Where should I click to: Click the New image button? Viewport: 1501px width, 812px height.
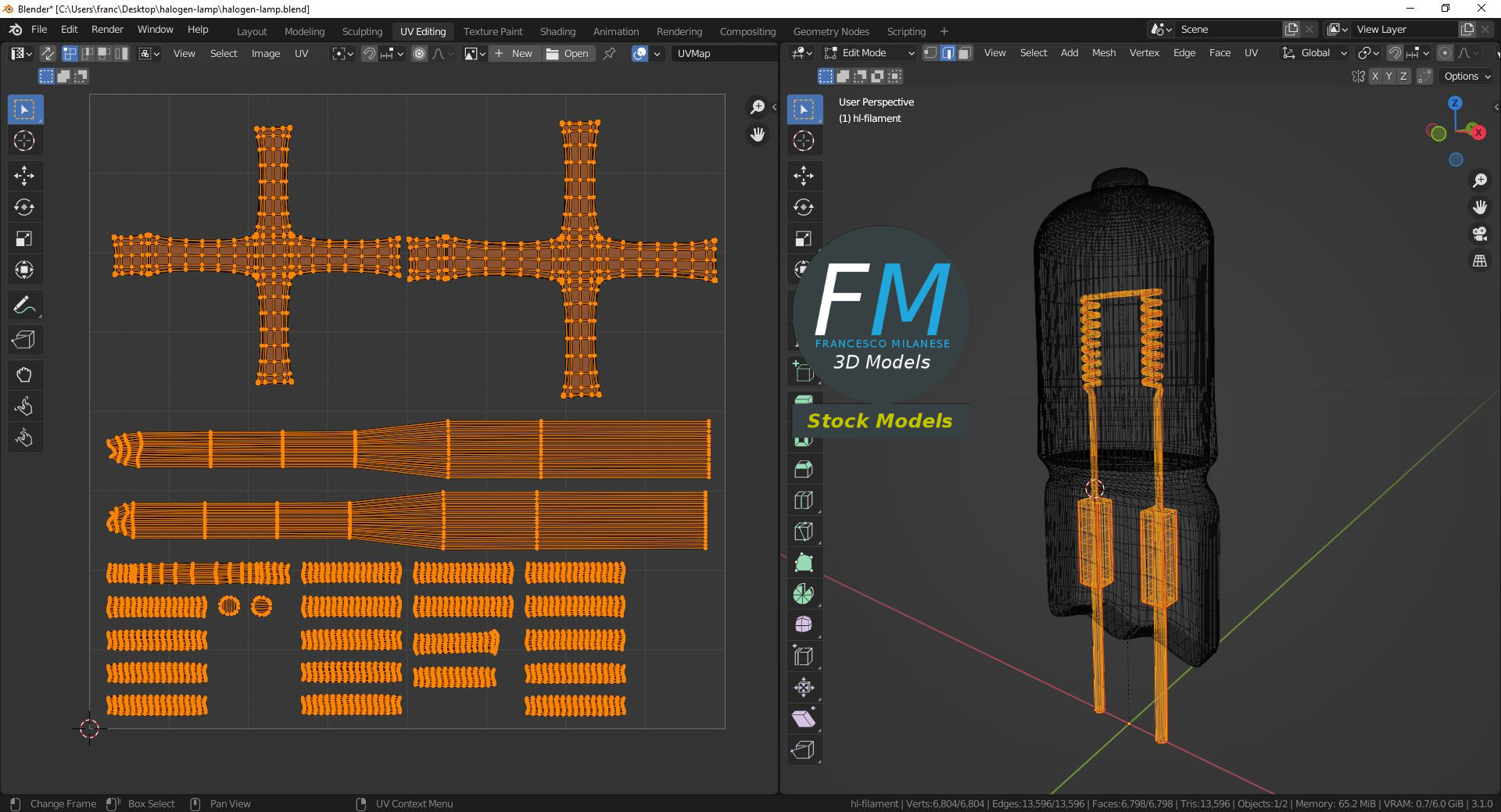click(514, 53)
